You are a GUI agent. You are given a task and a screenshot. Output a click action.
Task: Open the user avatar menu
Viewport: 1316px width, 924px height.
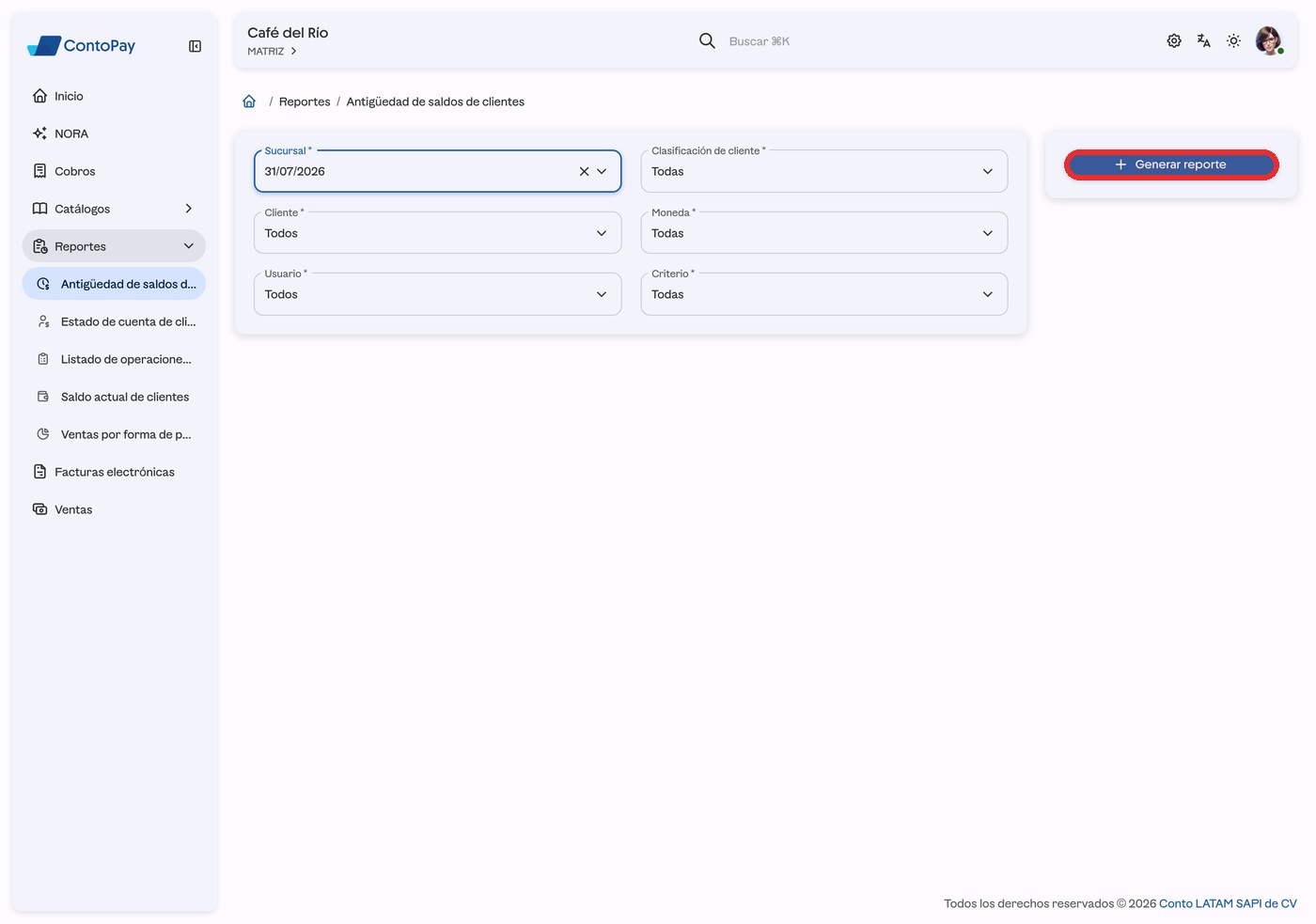(1269, 40)
